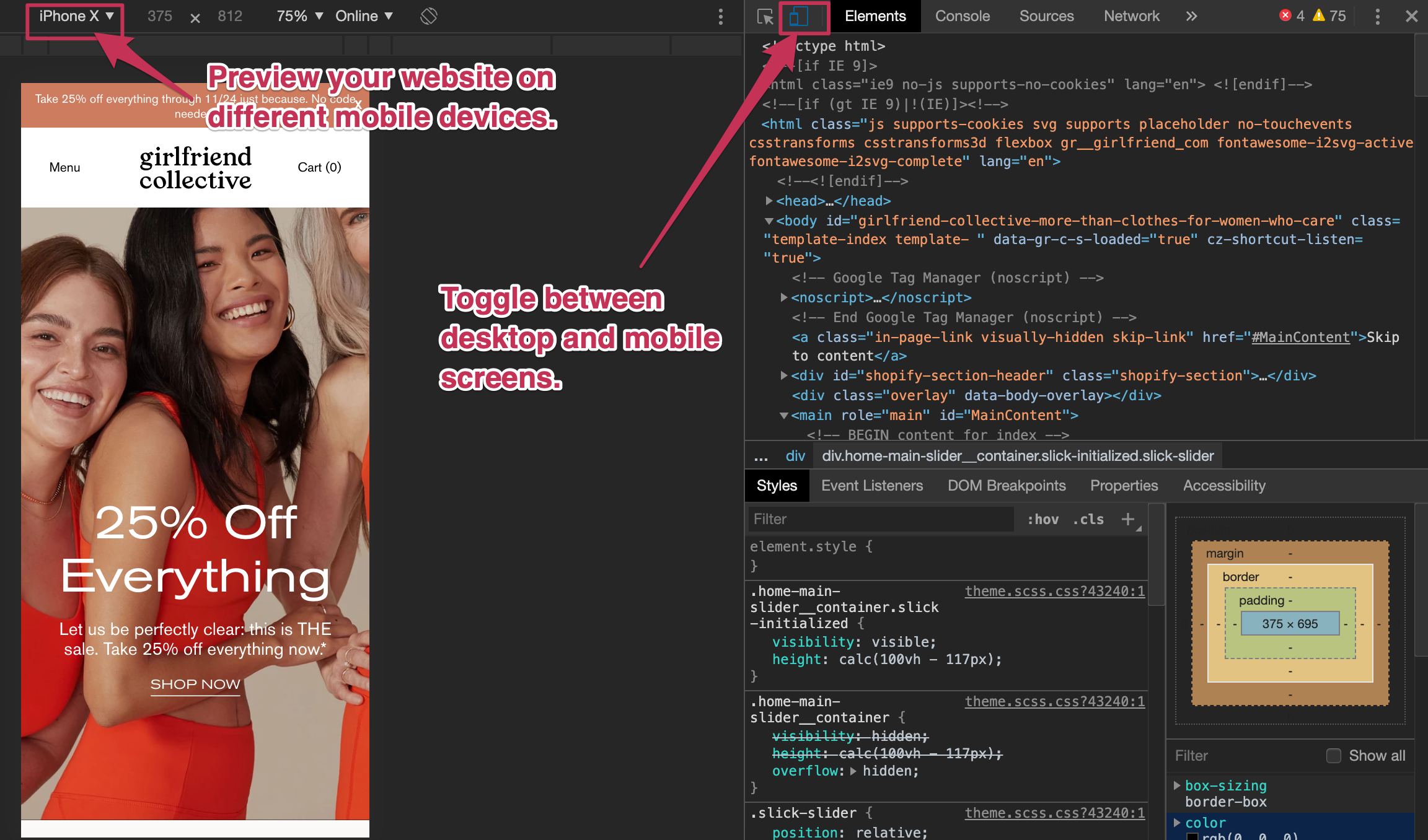
Task: Click the Show all checkbox in Computed styles
Action: pos(1334,755)
